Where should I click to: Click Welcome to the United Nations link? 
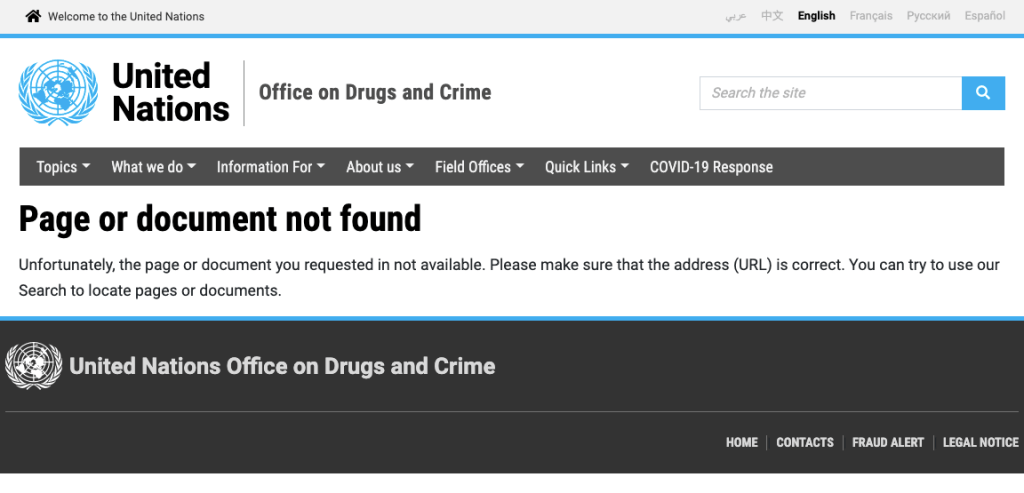[126, 16]
